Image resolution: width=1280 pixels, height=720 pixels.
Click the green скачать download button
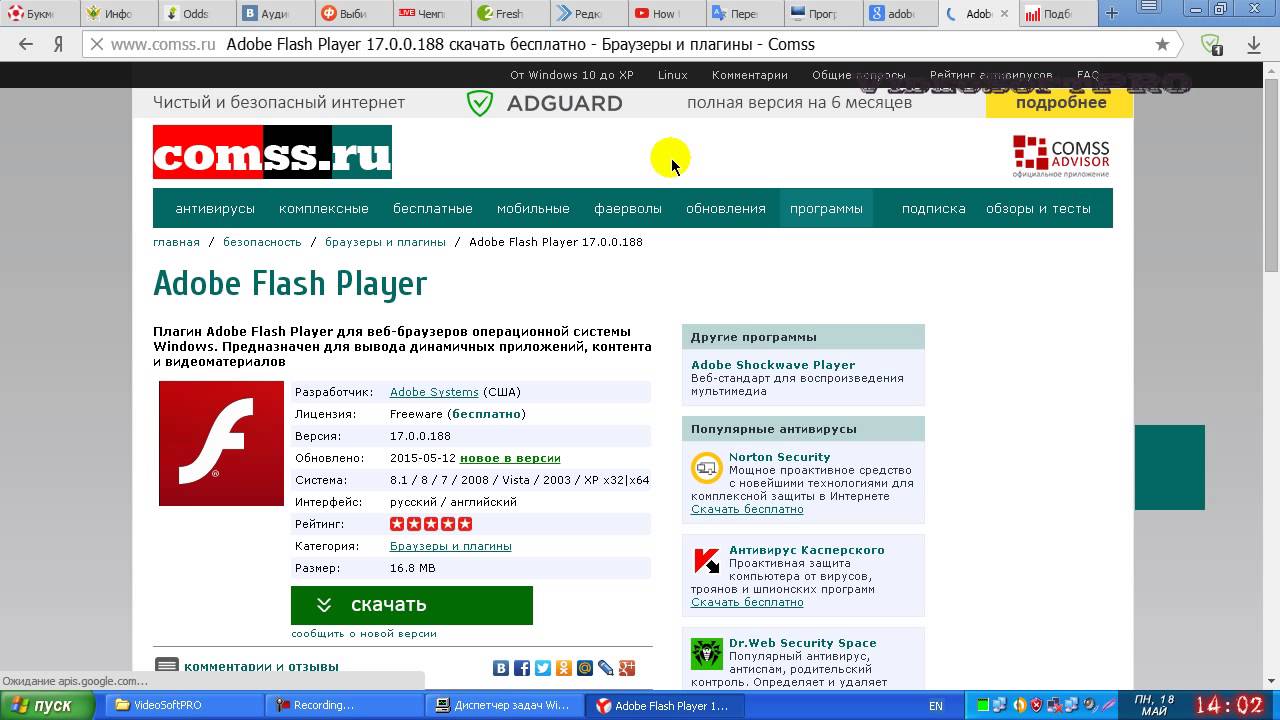412,605
